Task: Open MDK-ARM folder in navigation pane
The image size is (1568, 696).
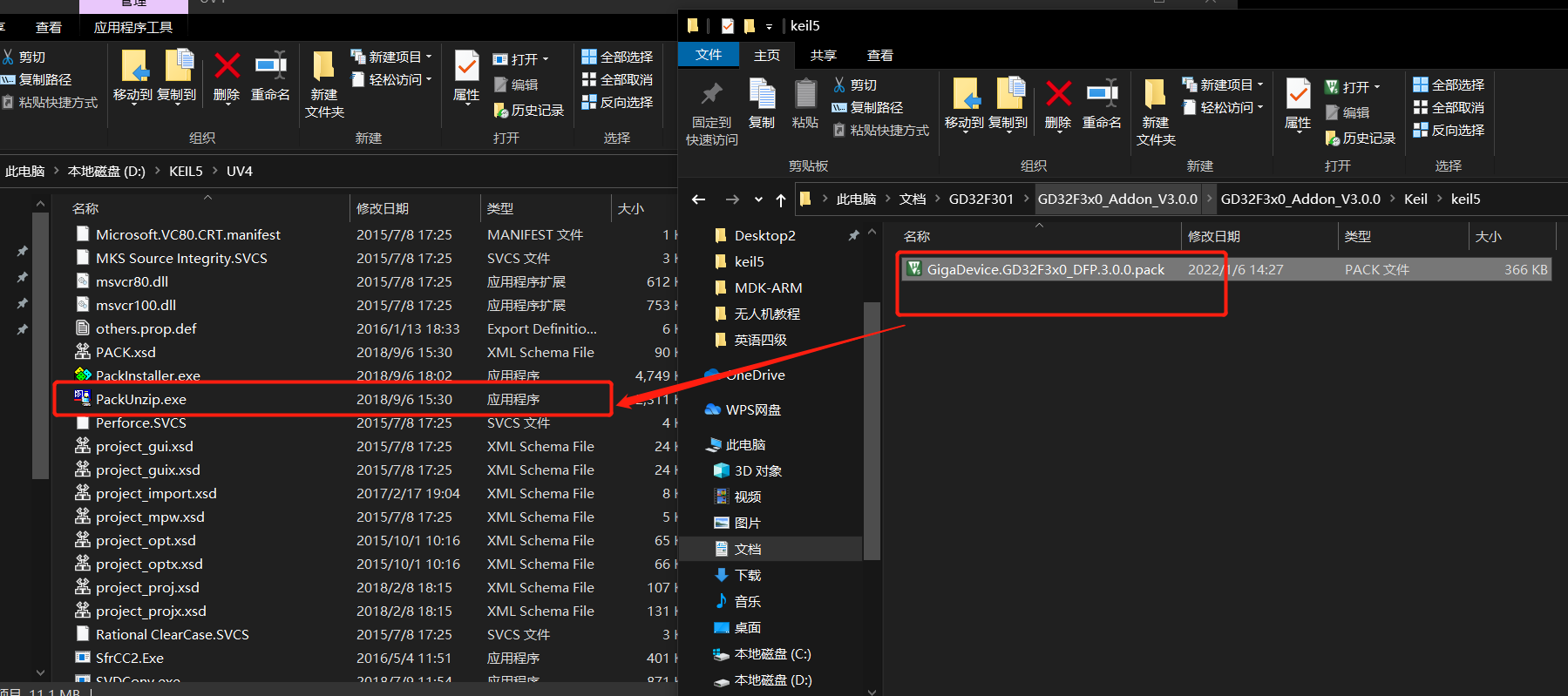Action: pyautogui.click(x=768, y=287)
